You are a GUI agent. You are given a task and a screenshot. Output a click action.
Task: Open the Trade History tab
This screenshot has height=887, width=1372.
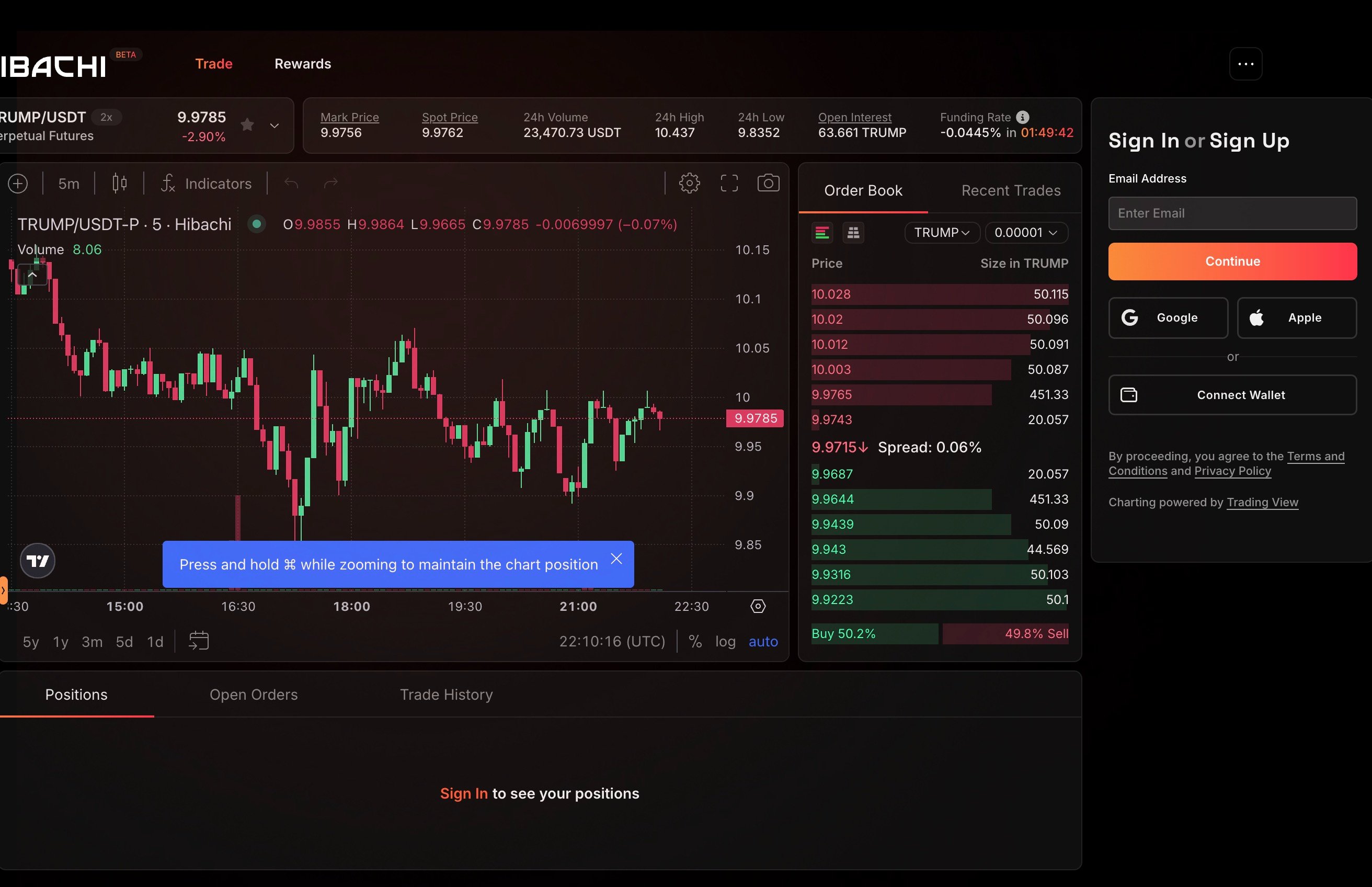click(x=446, y=695)
